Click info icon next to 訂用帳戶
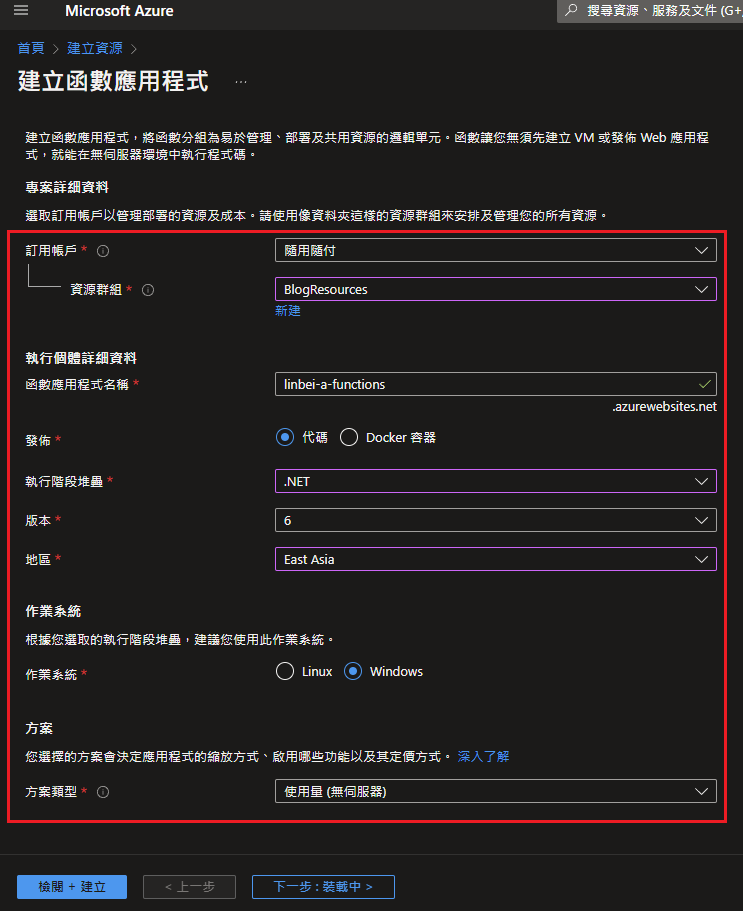This screenshot has width=743, height=911. click(103, 251)
